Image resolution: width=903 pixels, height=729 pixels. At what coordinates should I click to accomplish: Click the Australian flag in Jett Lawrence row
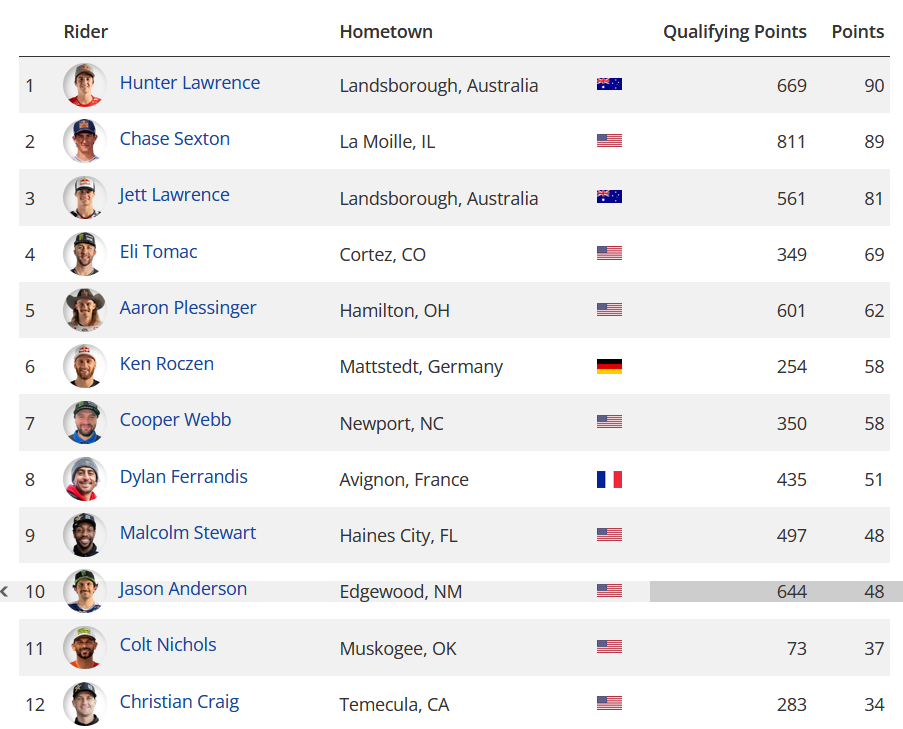click(609, 197)
